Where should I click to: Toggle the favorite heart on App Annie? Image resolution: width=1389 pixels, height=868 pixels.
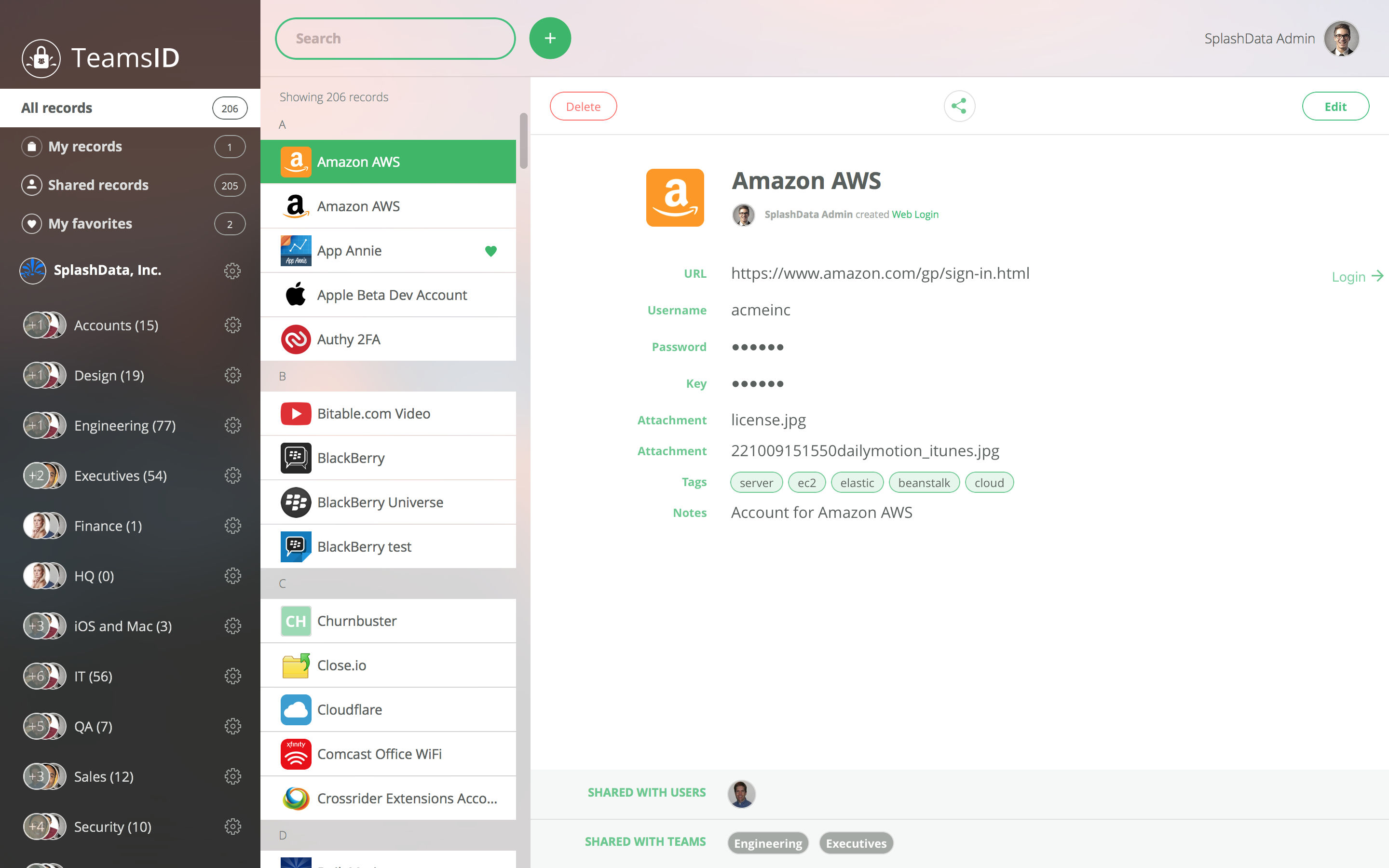pyautogui.click(x=491, y=250)
